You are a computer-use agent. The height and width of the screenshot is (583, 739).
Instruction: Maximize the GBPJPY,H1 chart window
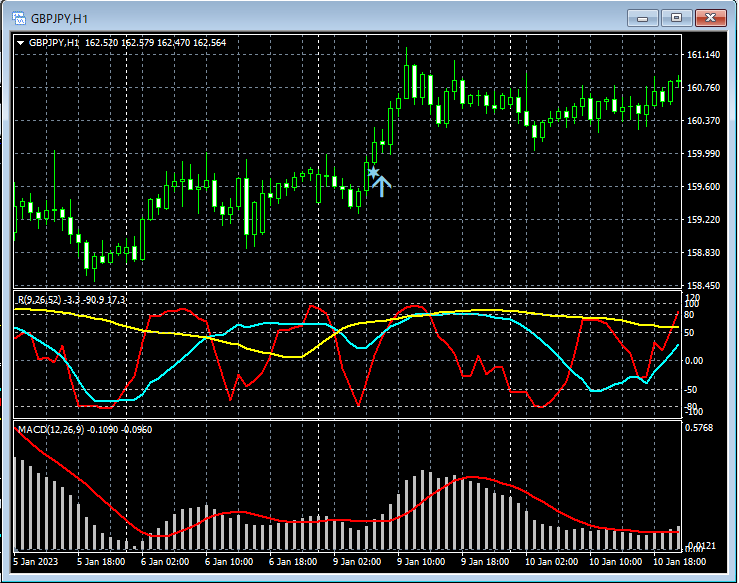point(677,17)
